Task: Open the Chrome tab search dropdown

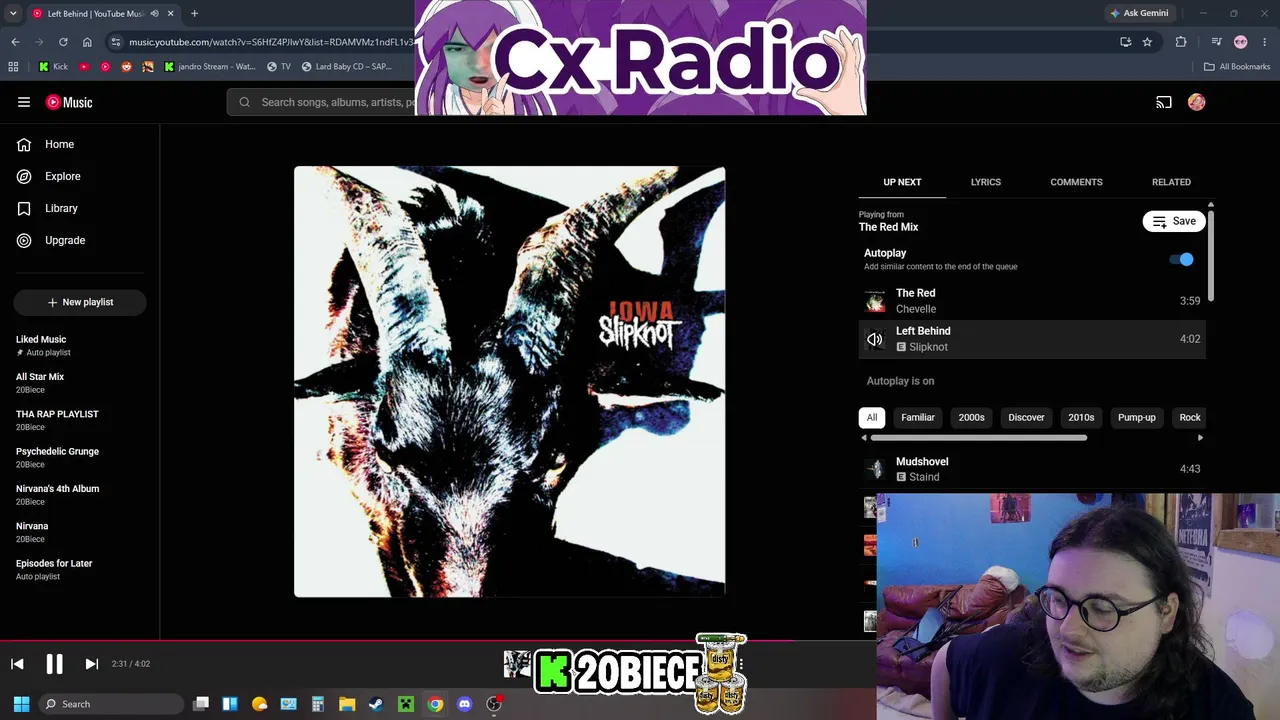Action: [13, 13]
